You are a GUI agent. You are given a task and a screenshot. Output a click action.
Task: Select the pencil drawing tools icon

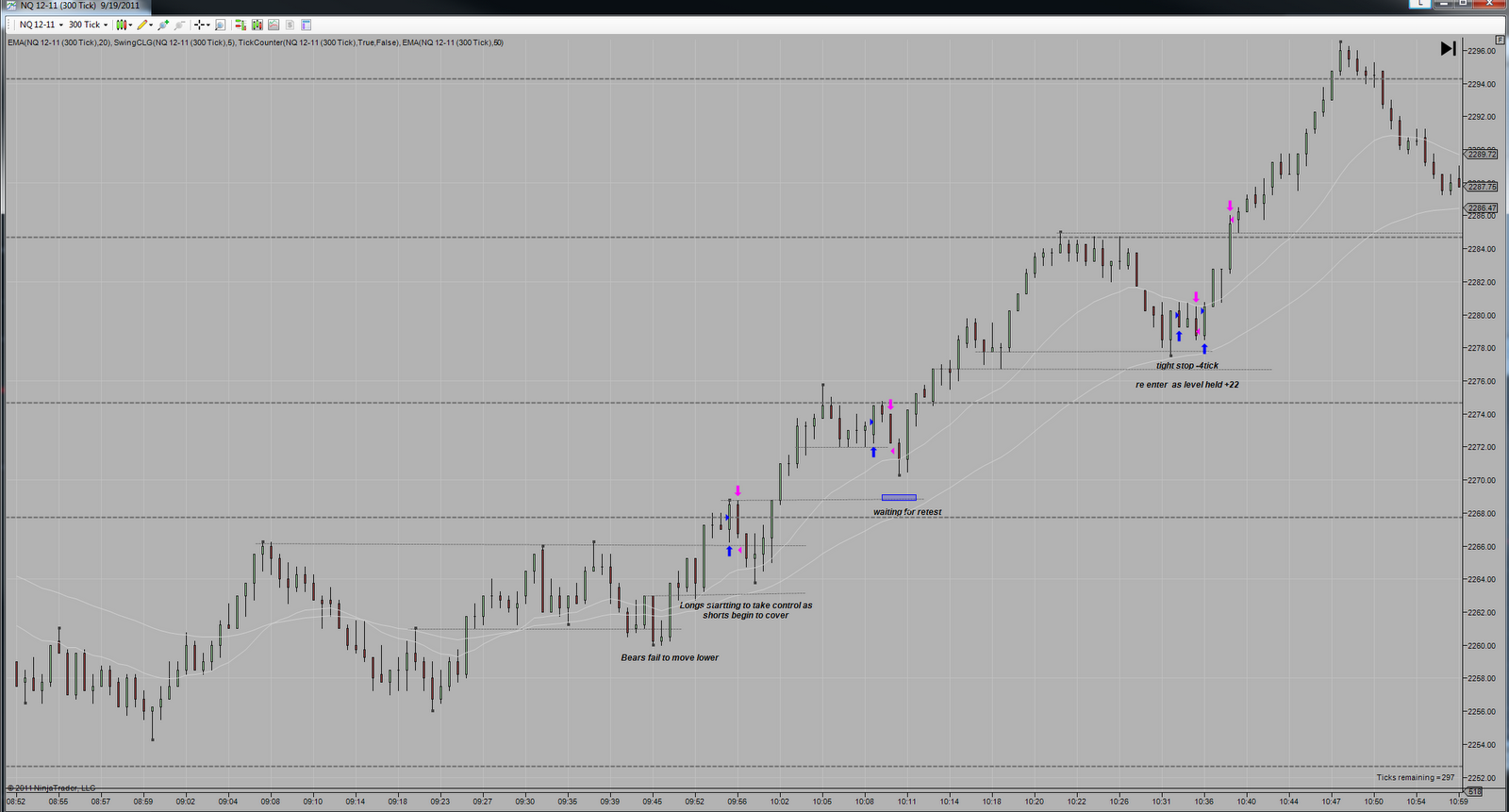point(142,25)
